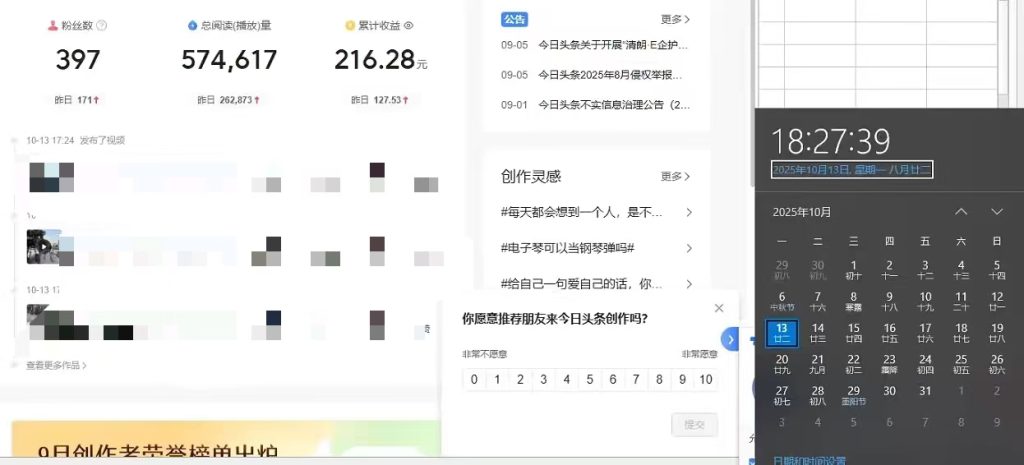The image size is (1024, 465).
Task: Open topic #电子琴可以当钢琴弹吗# arrow
Action: (x=688, y=247)
